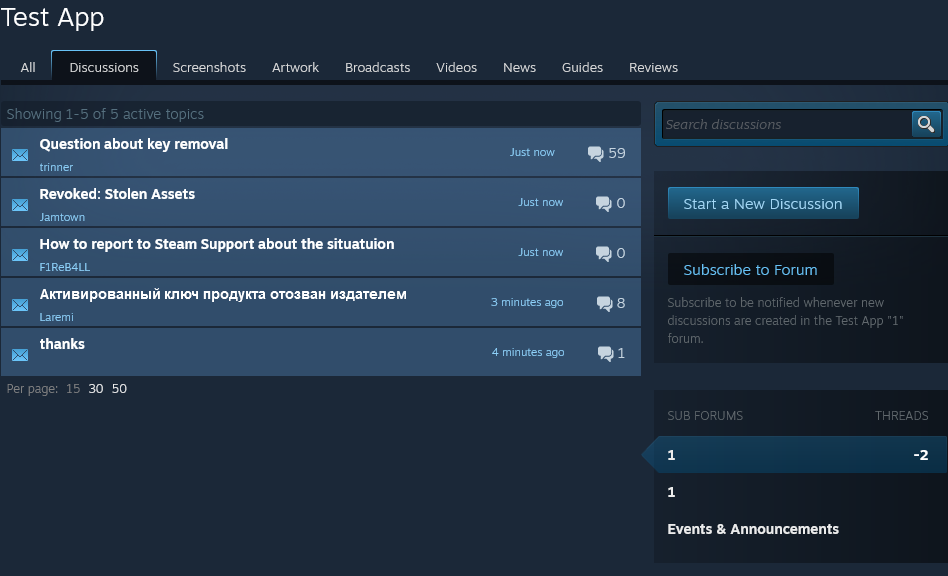Screen dimensions: 948x576
Task: Click reply bubble icon showing 8 comments
Action: tap(605, 303)
